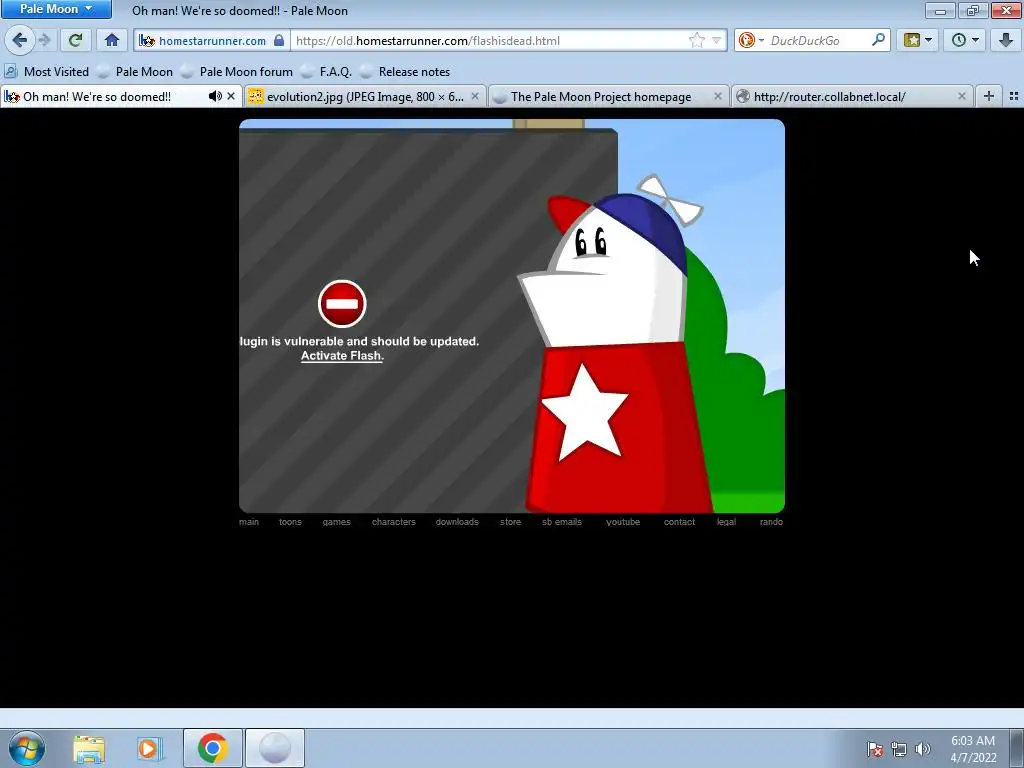Open Windows Explorer from the taskbar
The height and width of the screenshot is (768, 1024).
(x=89, y=748)
